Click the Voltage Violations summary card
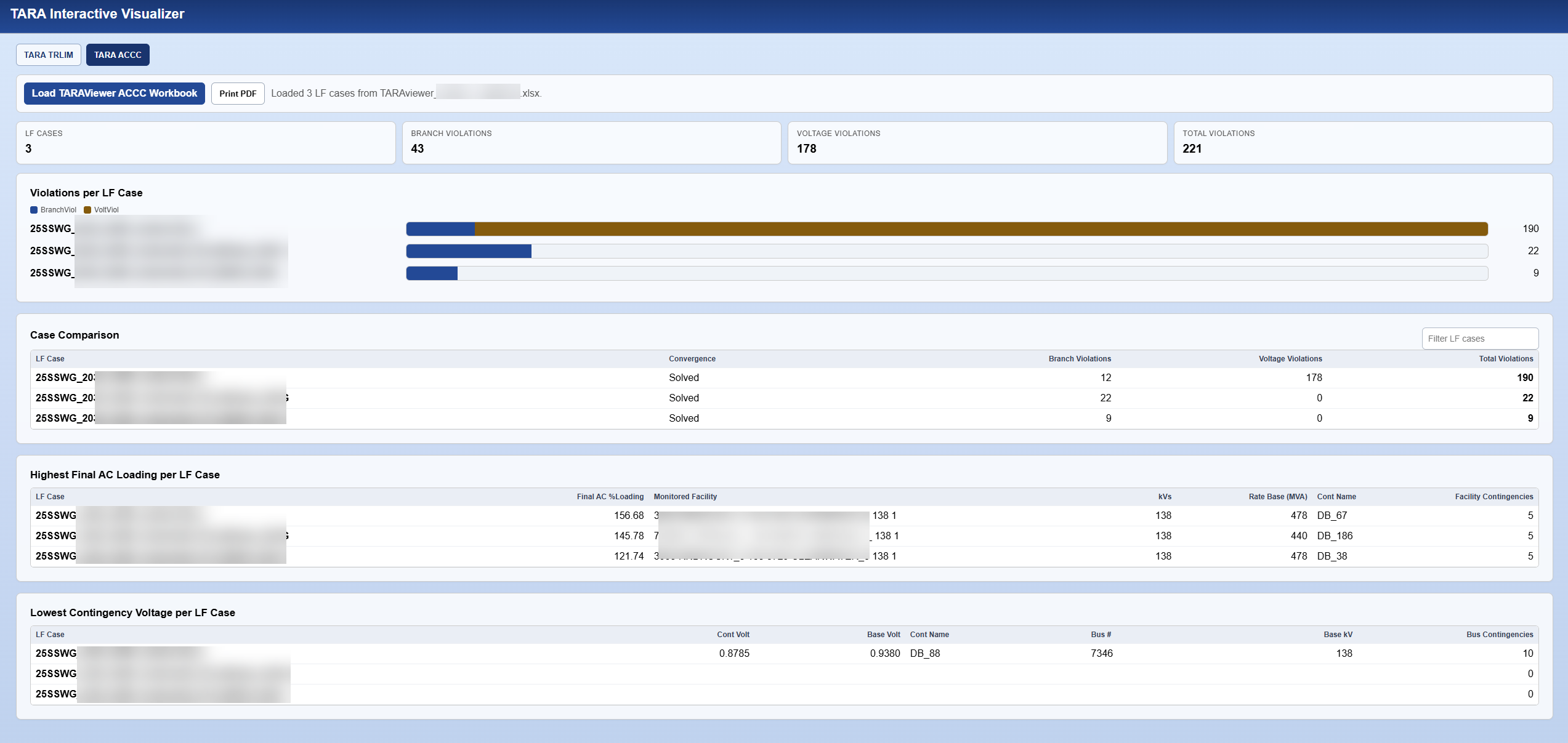Screen dimensions: 1568x743 [977, 143]
